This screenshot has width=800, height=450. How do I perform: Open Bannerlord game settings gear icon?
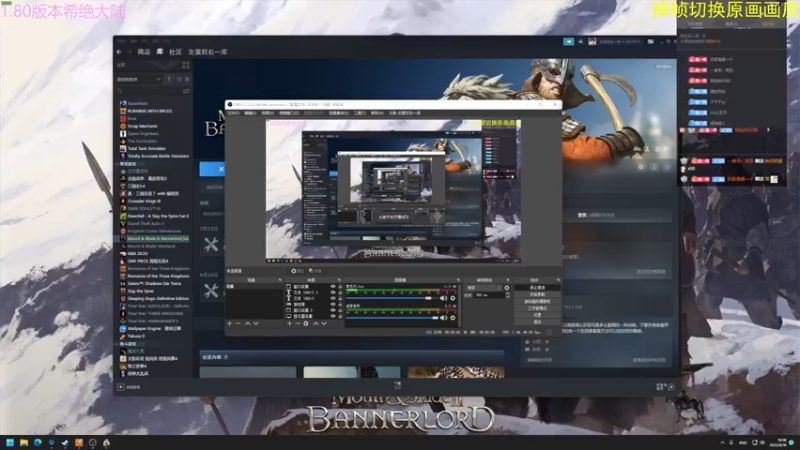(641, 167)
